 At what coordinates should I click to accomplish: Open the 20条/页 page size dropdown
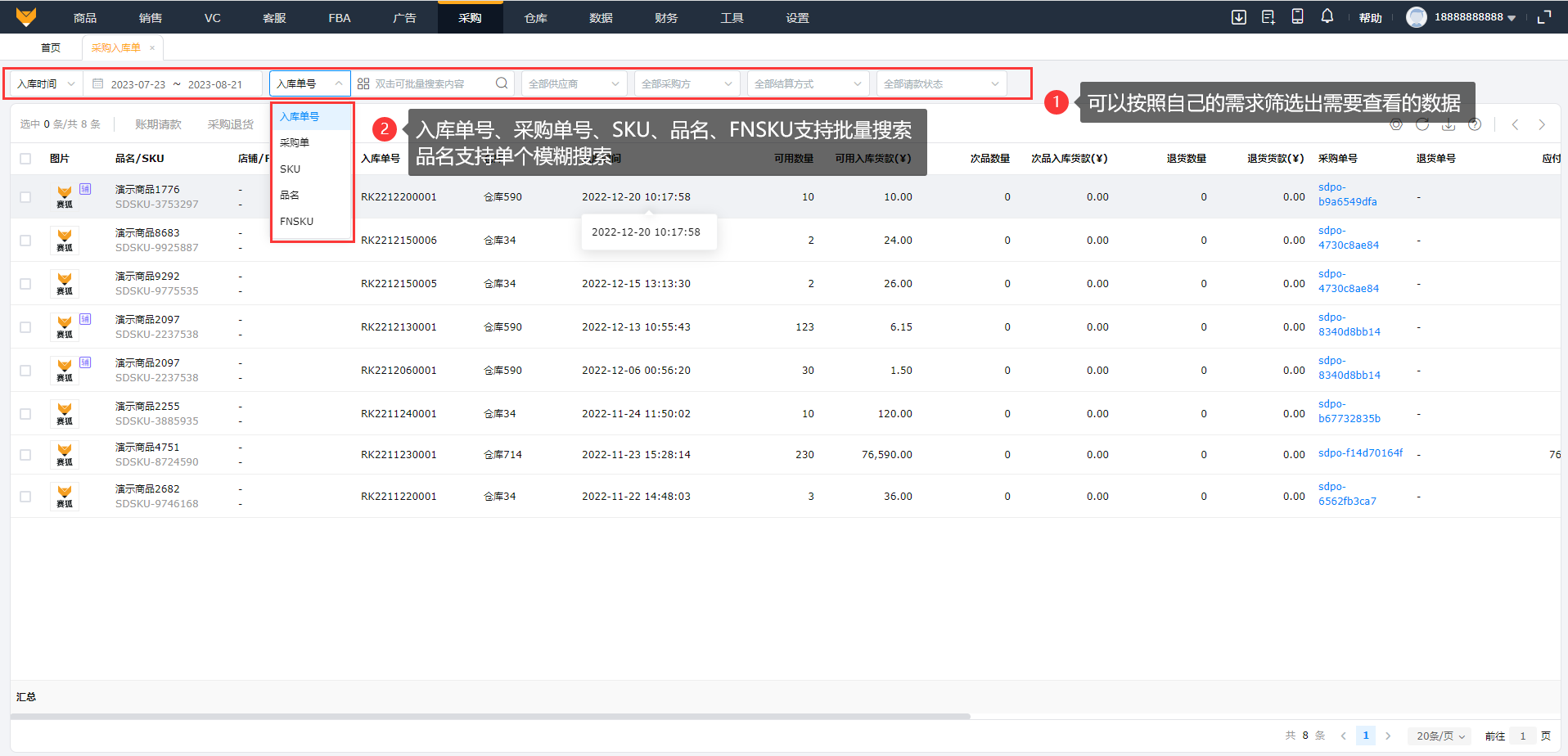tap(1440, 736)
